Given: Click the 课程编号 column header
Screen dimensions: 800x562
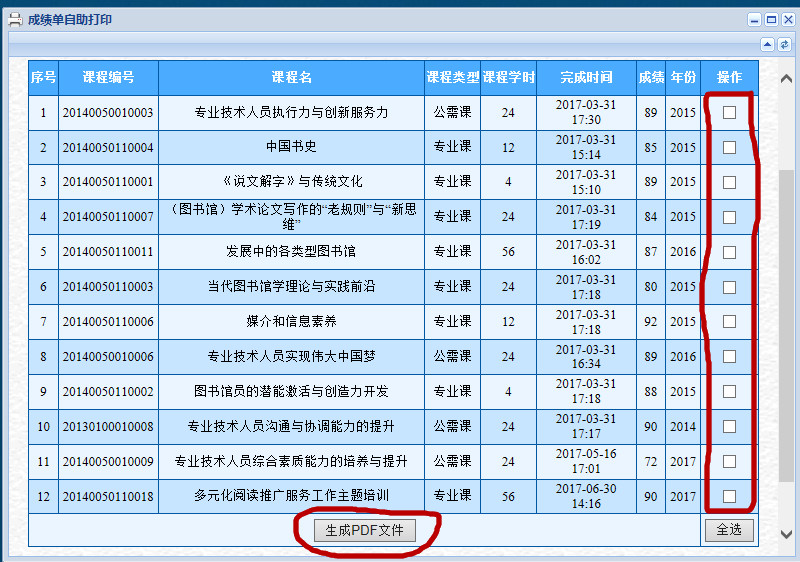Looking at the screenshot, I should 108,78.
